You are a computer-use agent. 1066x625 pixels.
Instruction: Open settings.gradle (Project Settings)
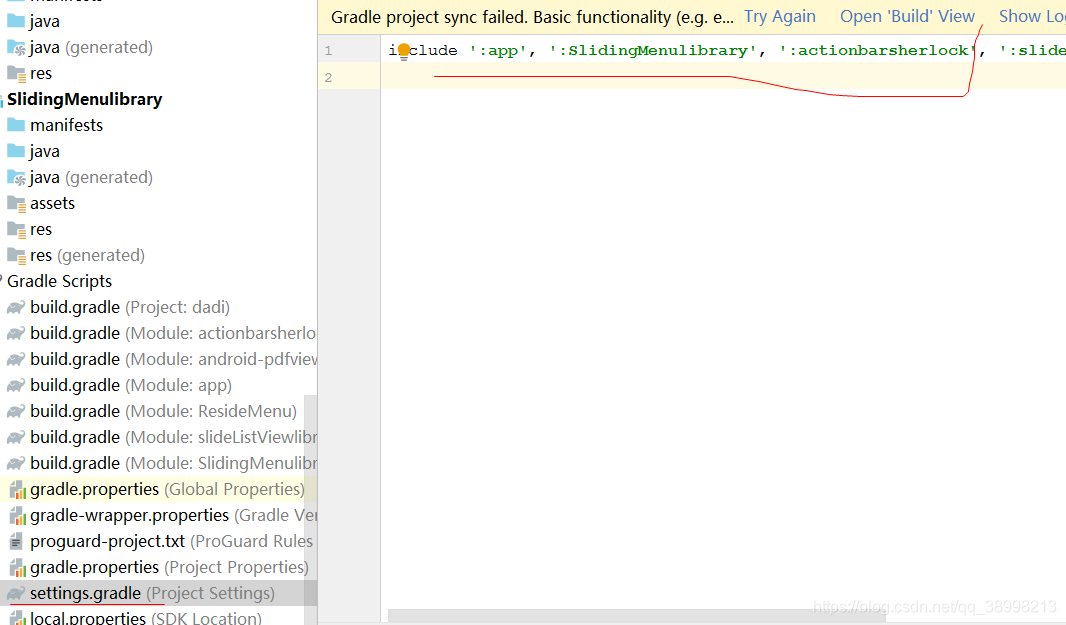[152, 593]
